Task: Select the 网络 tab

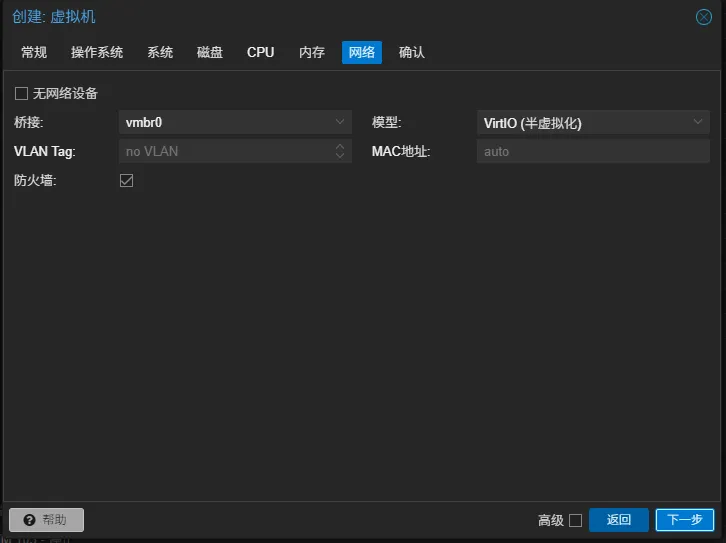Action: tap(362, 52)
